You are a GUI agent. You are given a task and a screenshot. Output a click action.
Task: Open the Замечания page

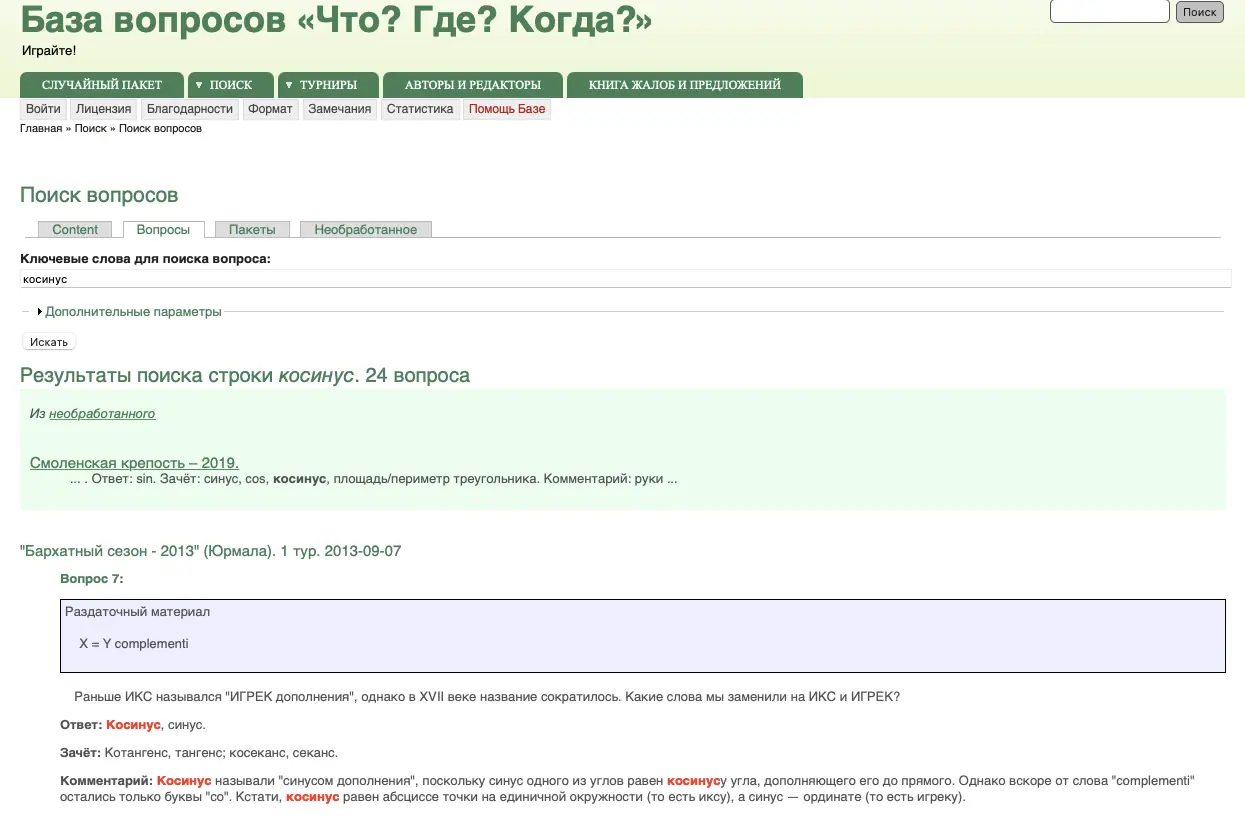pyautogui.click(x=339, y=109)
